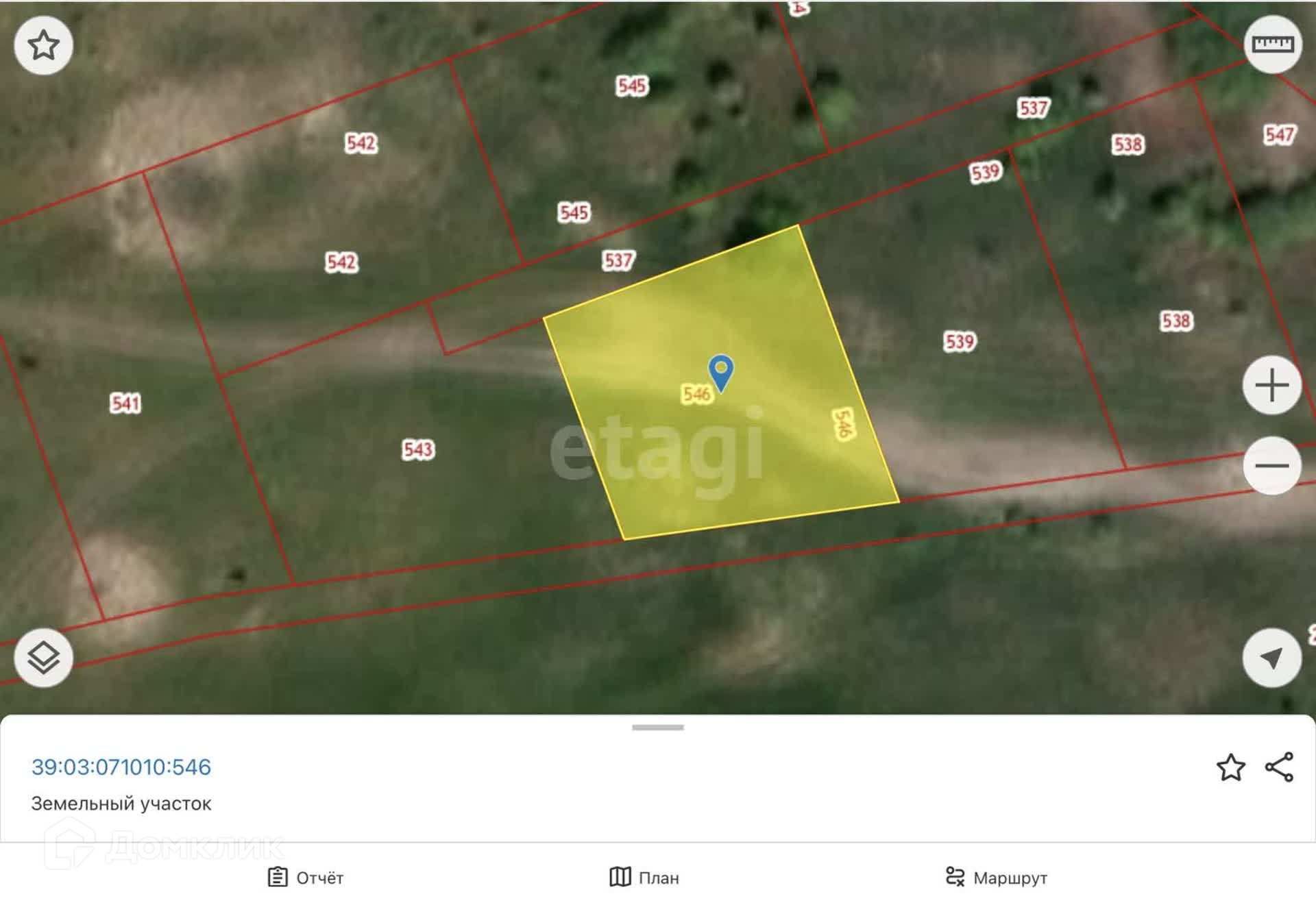
Task: Center map on my location arrow
Action: 1271,658
